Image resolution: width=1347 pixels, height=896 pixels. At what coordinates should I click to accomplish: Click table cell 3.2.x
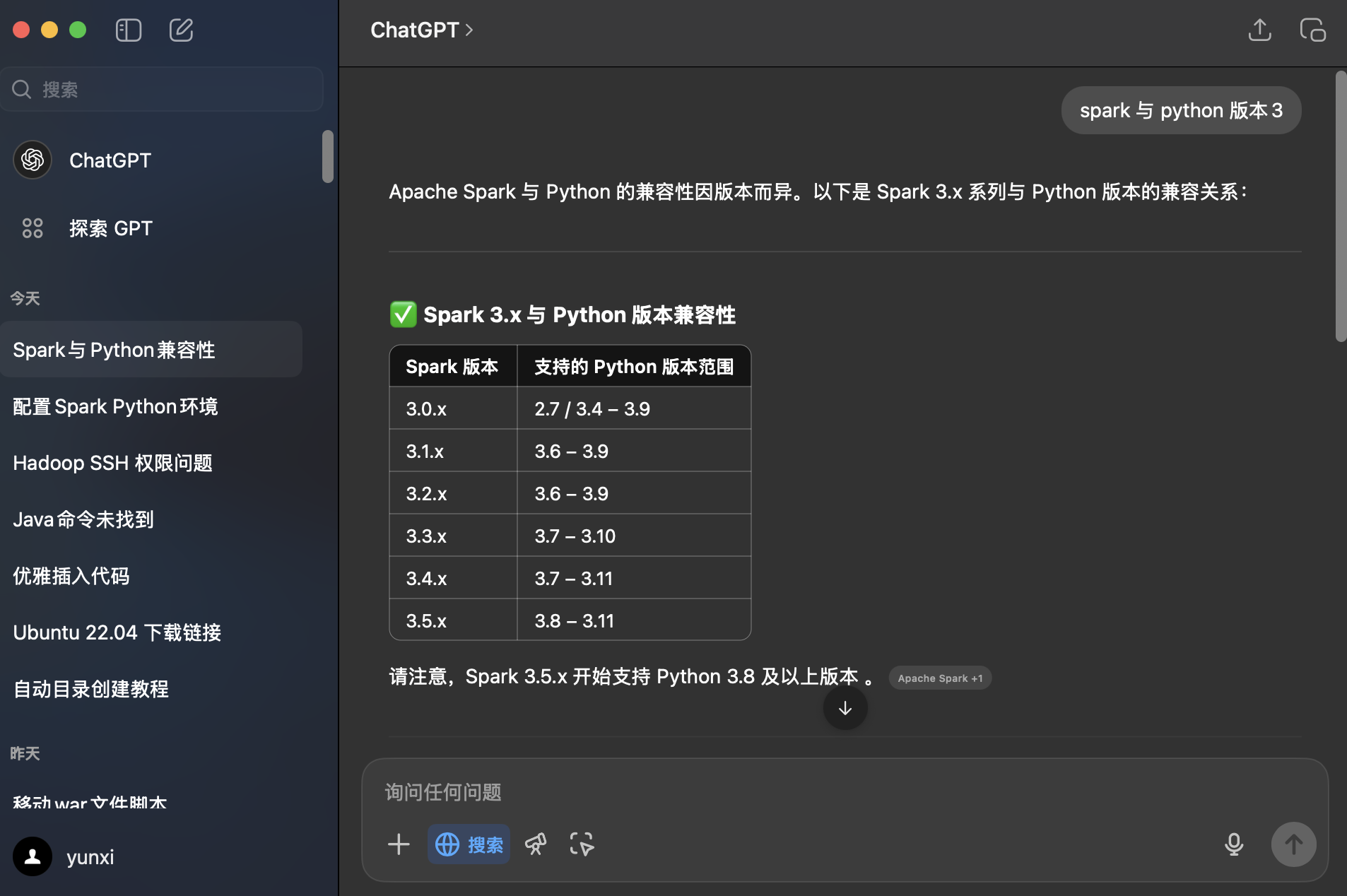tap(454, 493)
